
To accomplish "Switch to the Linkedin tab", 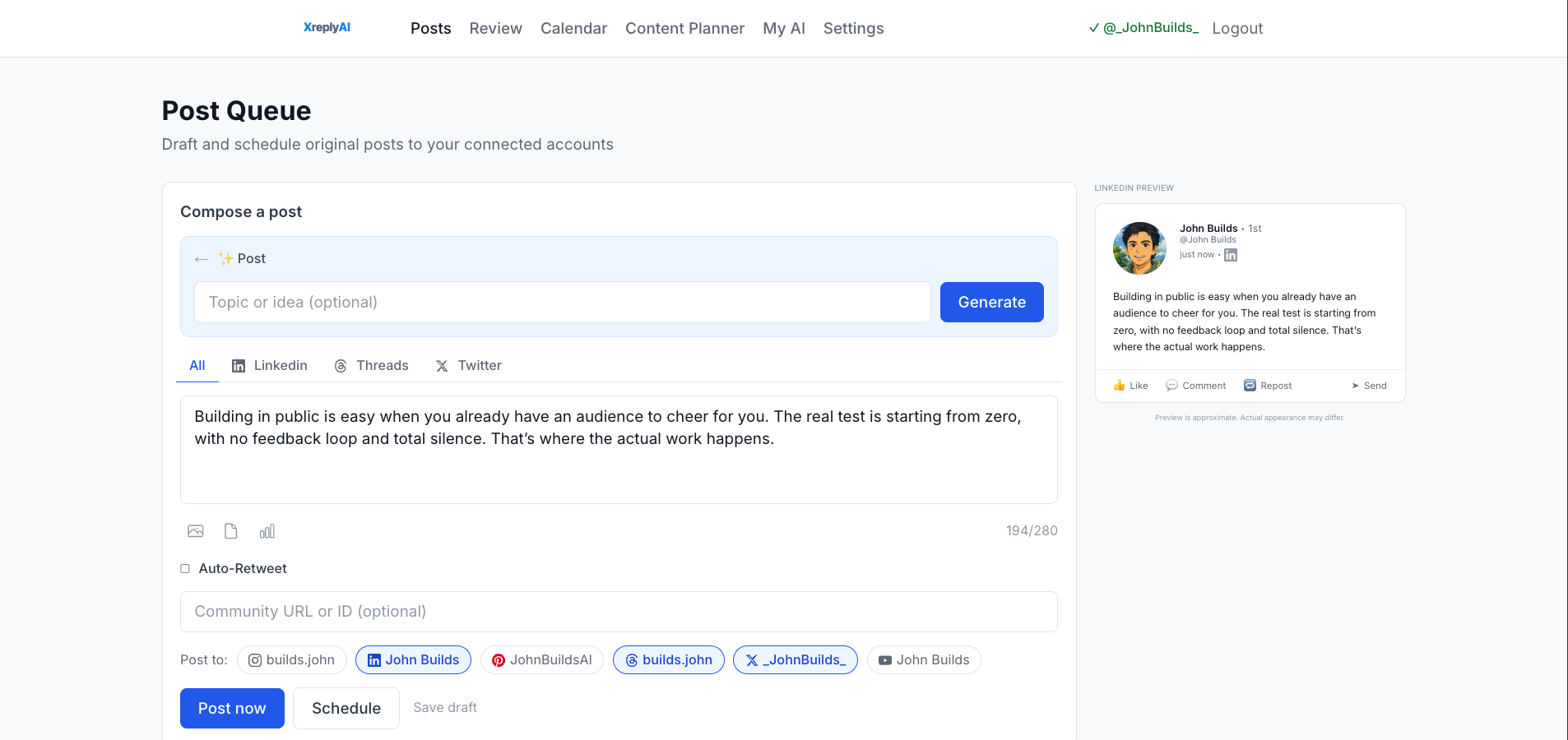I will tap(270, 366).
